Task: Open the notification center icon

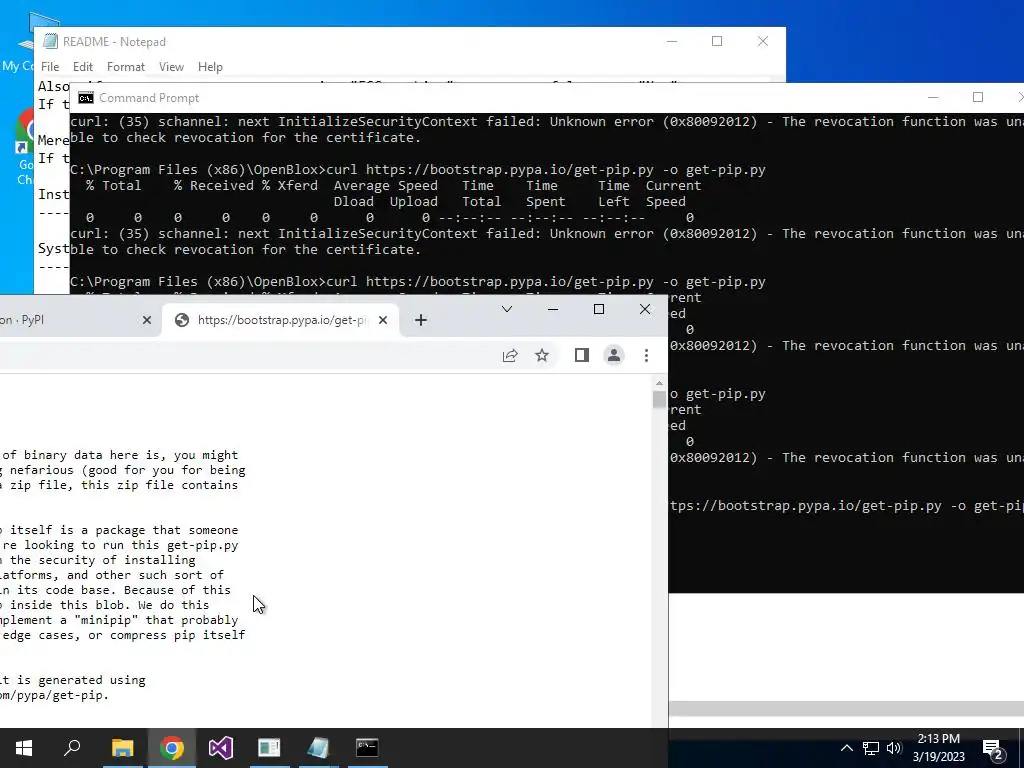Action: [993, 748]
